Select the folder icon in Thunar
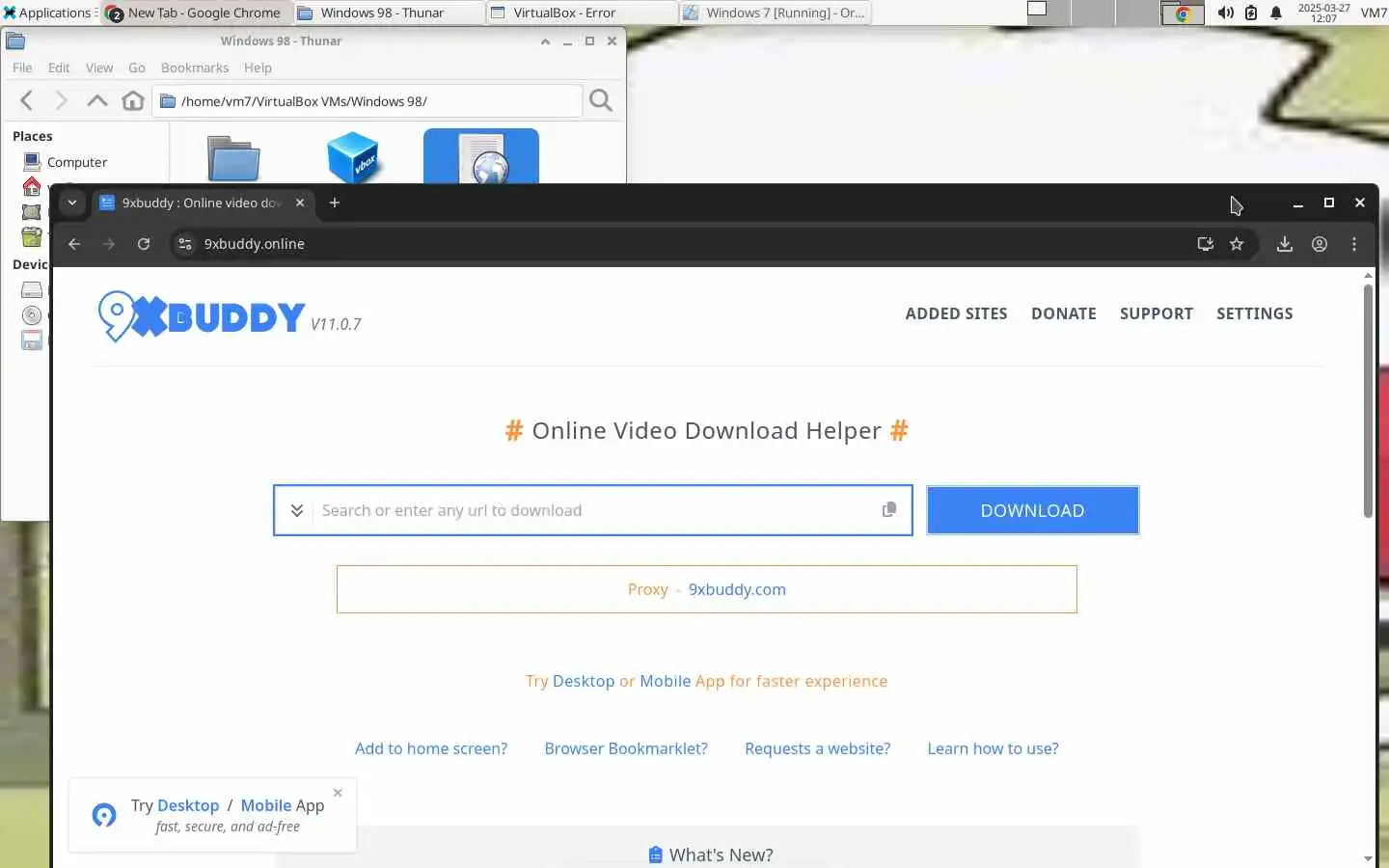1389x868 pixels. [x=233, y=159]
